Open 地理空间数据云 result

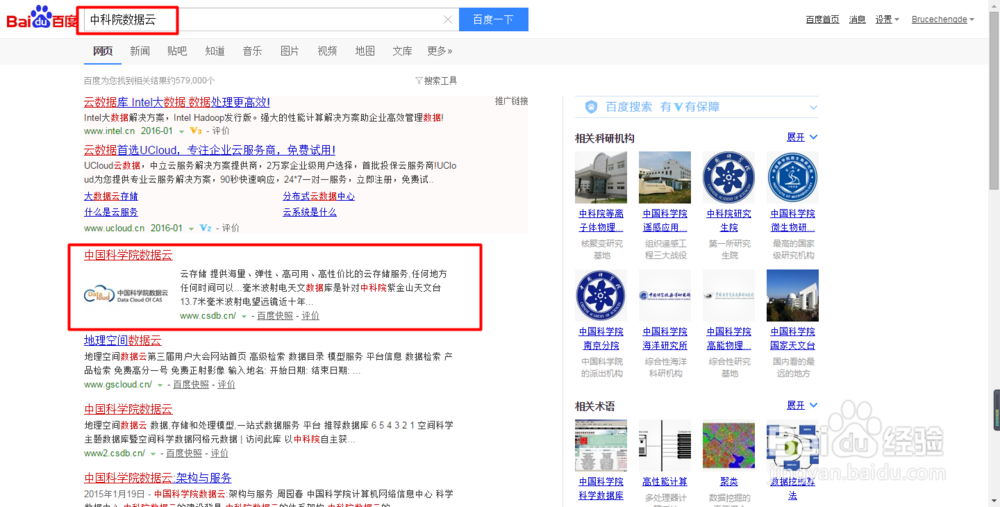click(122, 341)
